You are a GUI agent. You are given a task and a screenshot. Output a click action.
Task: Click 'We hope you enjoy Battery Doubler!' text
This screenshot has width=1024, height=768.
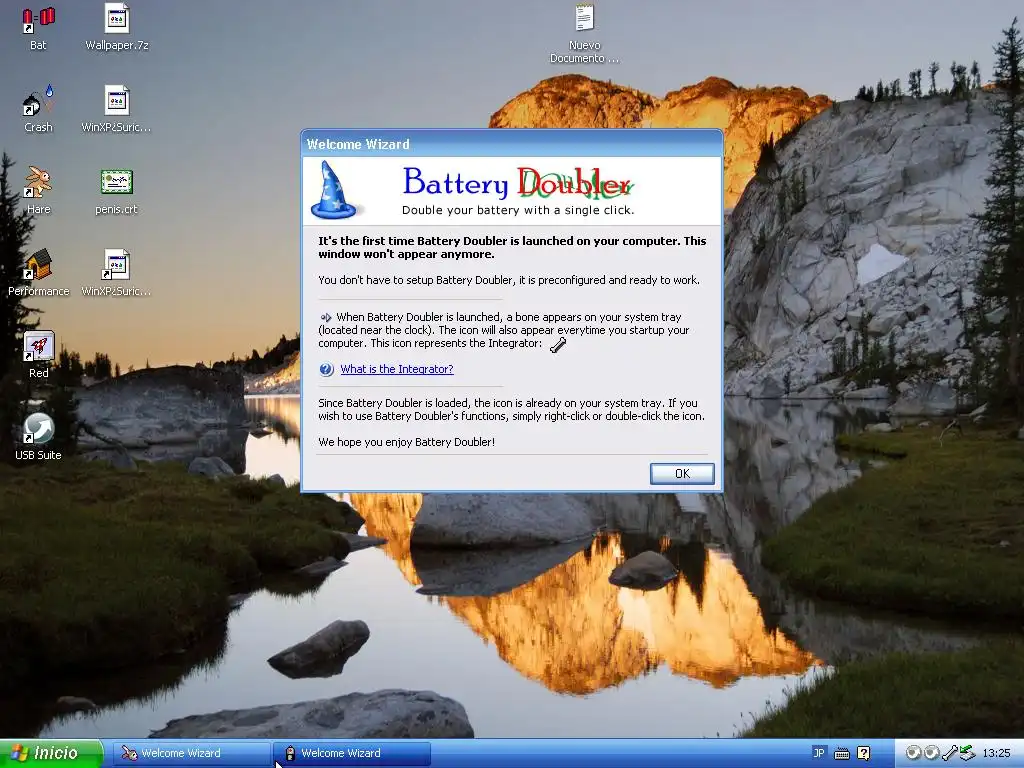[406, 442]
